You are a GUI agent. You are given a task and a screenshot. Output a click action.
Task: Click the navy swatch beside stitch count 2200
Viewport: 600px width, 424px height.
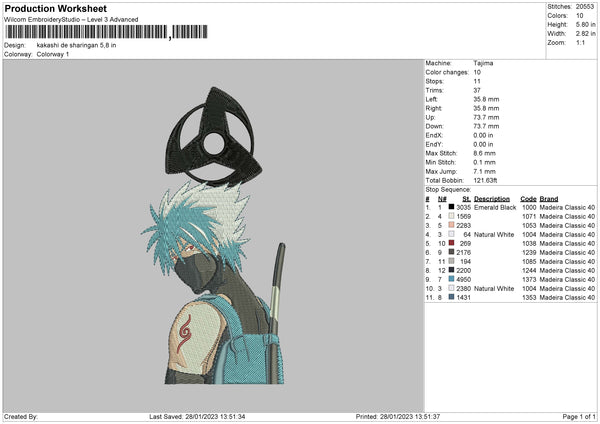coord(451,270)
